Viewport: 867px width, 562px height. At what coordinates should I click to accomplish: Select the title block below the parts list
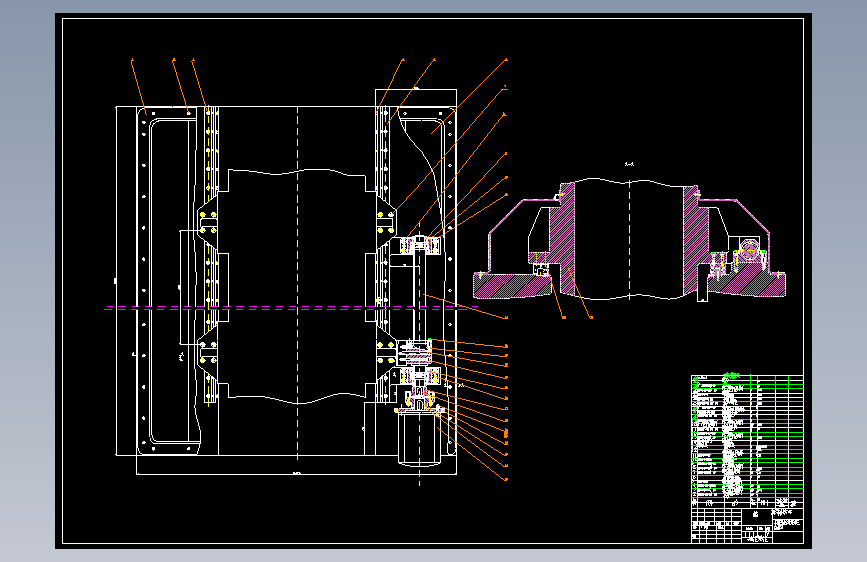click(747, 525)
